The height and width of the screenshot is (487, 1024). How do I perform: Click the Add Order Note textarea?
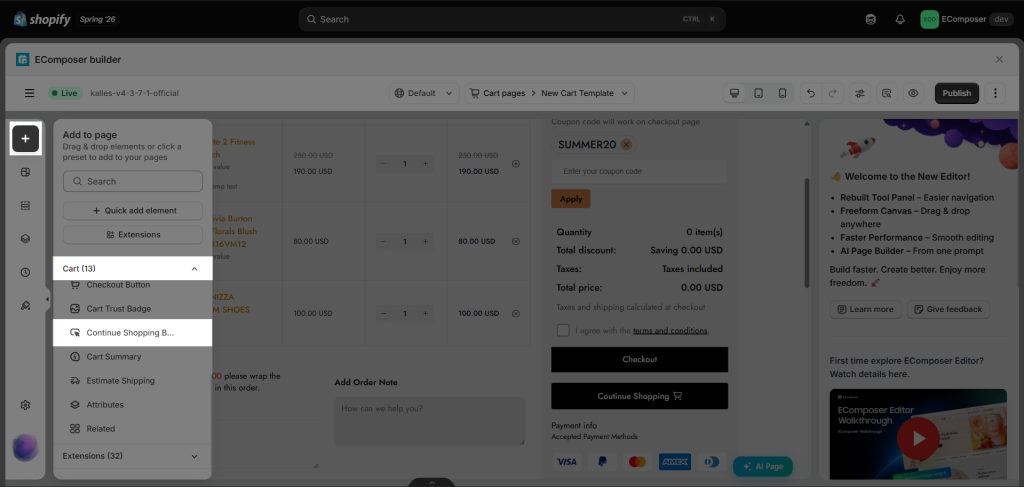pos(430,421)
